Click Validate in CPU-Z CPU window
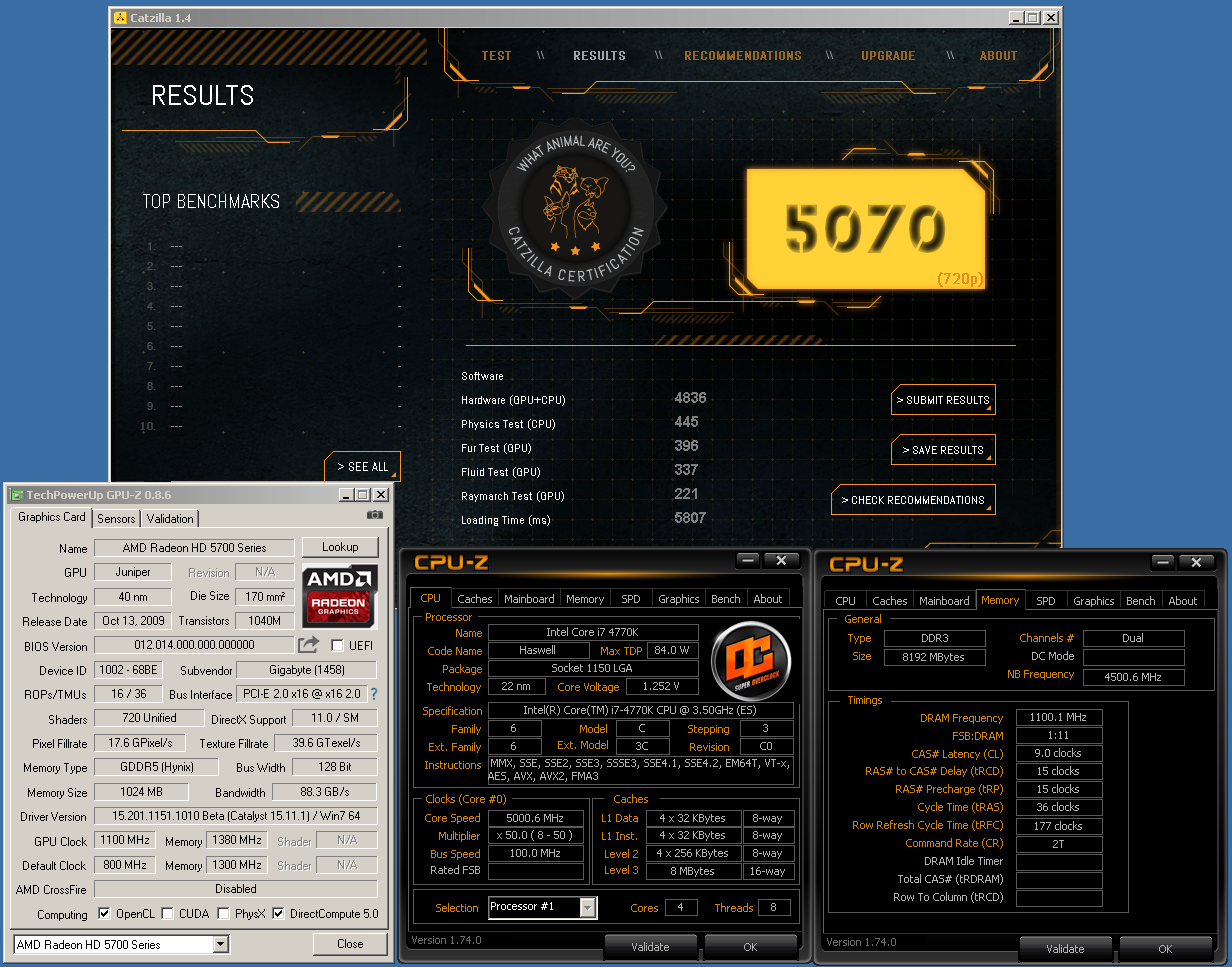1232x967 pixels. pyautogui.click(x=650, y=947)
